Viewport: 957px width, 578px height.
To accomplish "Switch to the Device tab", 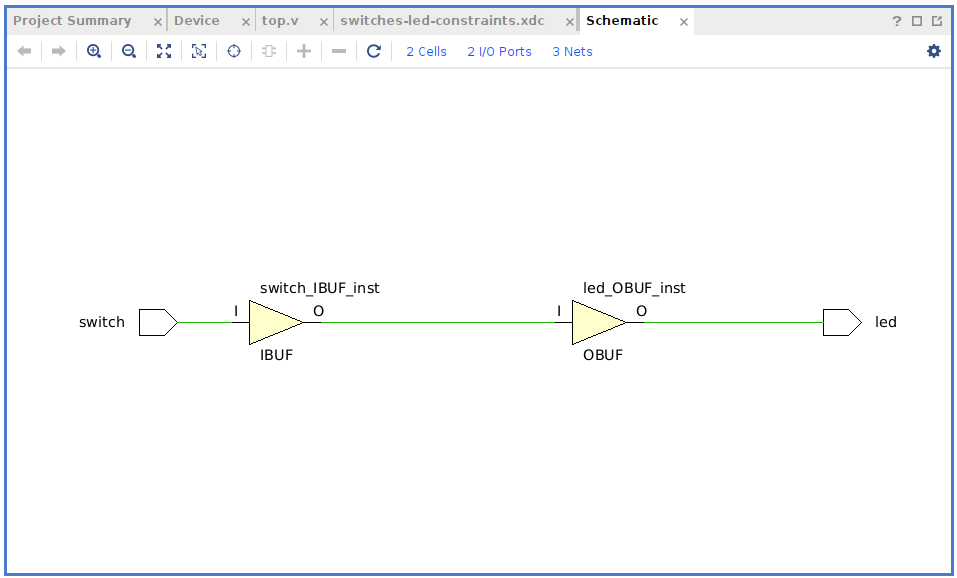I will click(197, 20).
